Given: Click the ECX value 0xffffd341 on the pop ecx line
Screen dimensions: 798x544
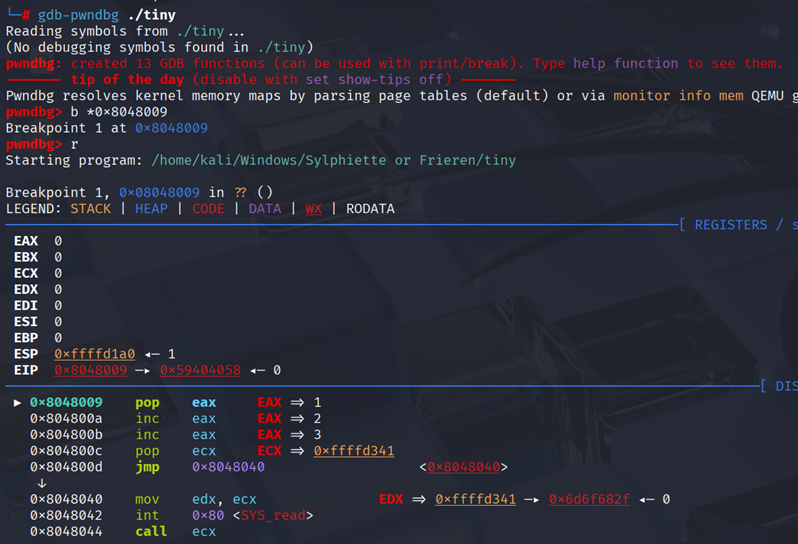Looking at the screenshot, I should tap(354, 451).
